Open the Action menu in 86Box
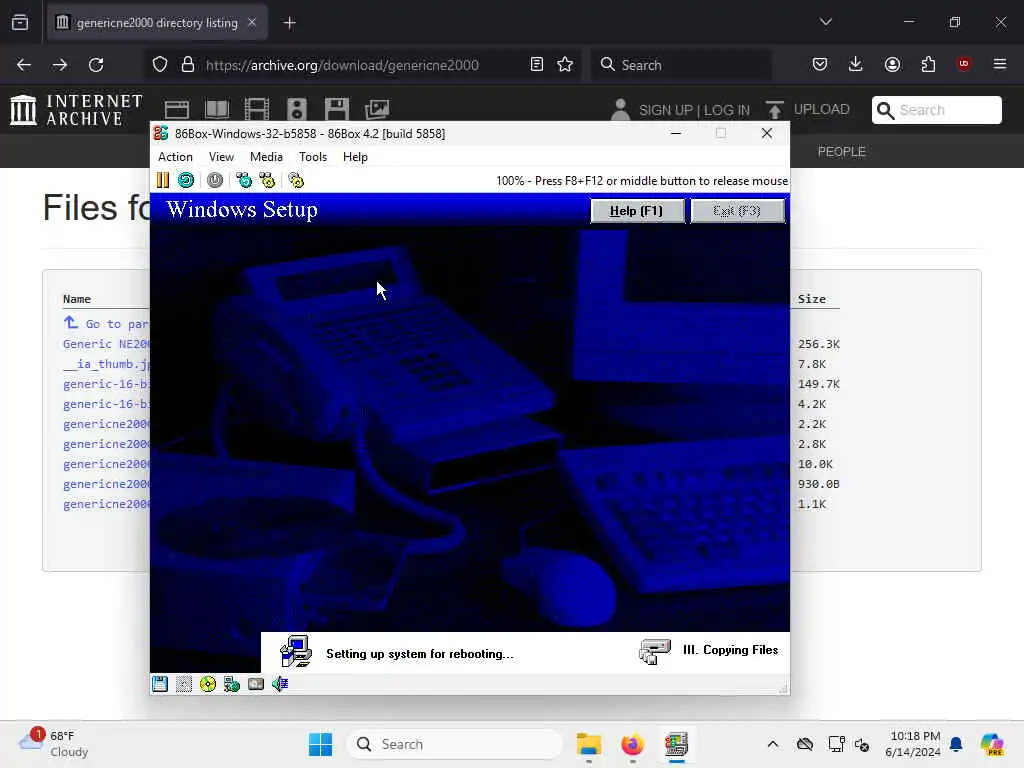The width and height of the screenshot is (1024, 768). point(175,157)
